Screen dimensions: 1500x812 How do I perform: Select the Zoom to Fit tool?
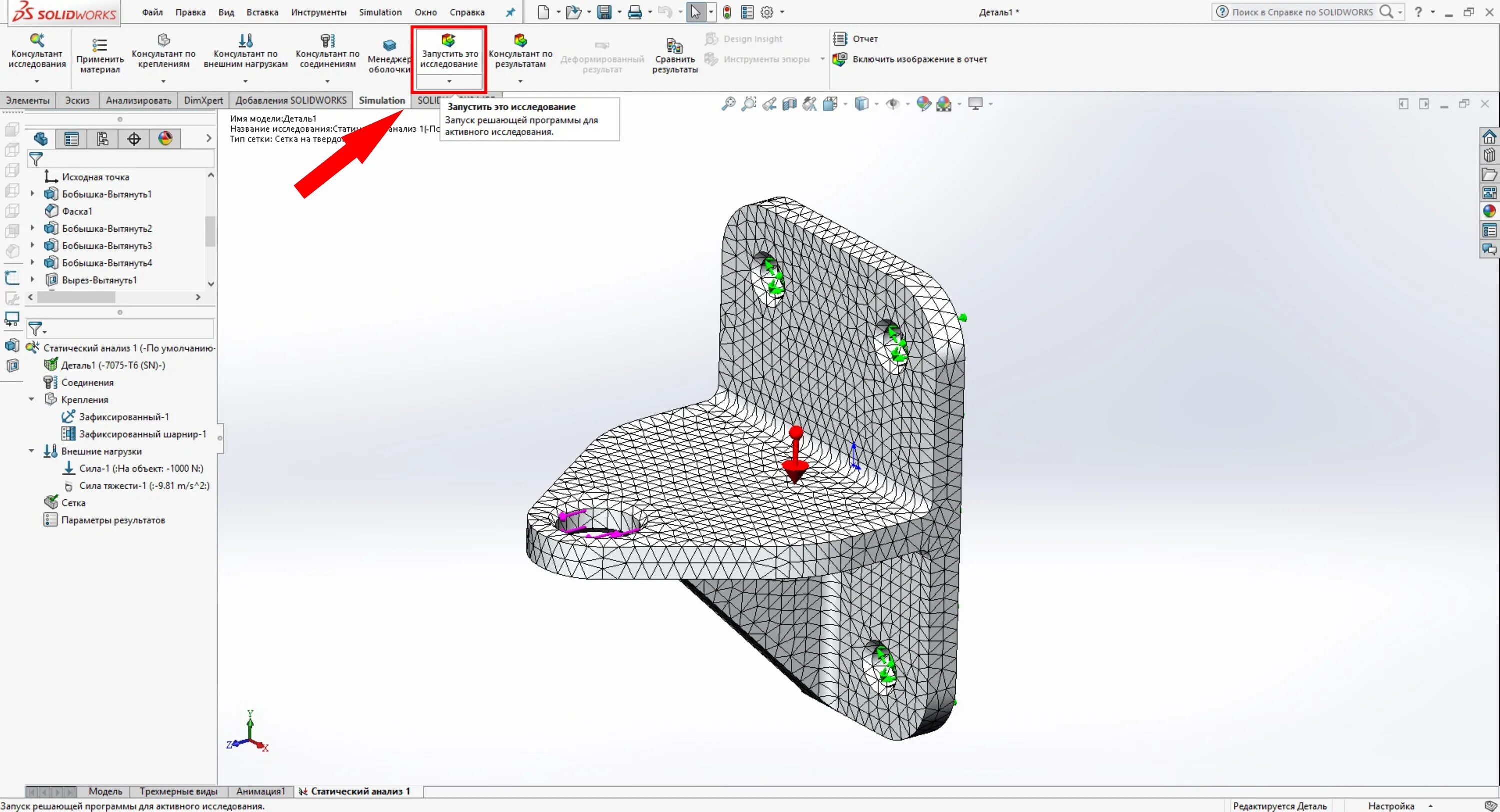(728, 103)
